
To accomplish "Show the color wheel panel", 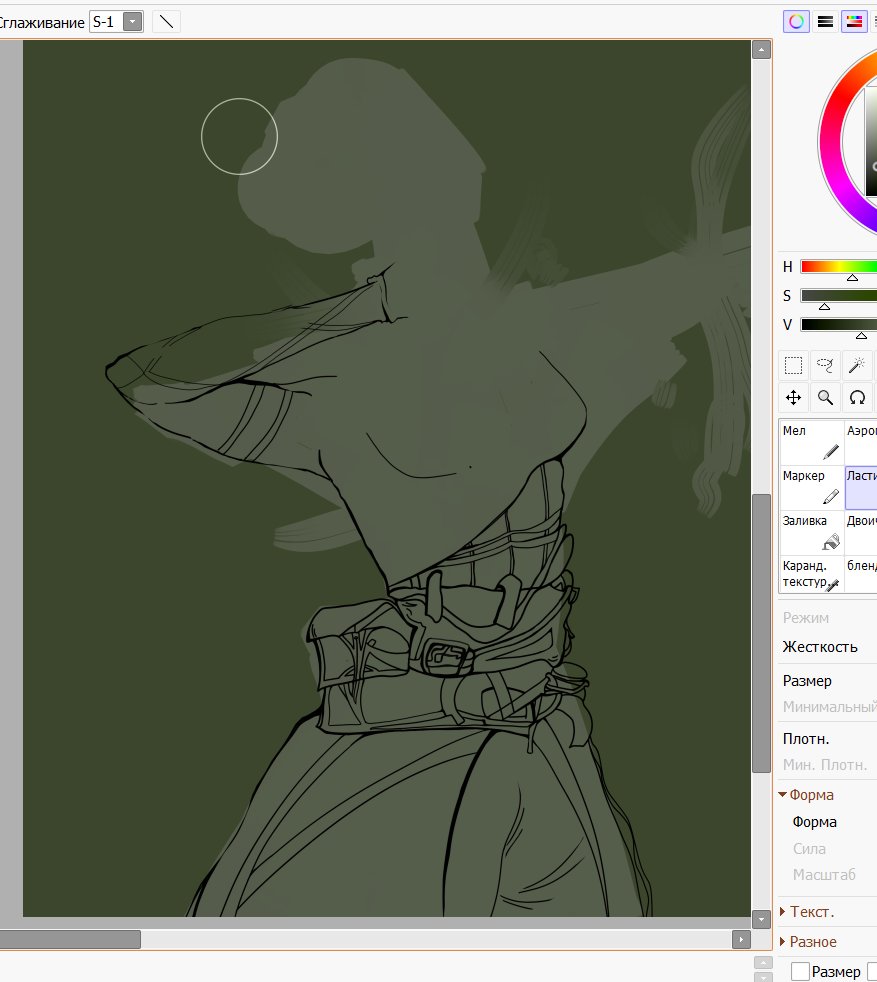I will point(796,22).
